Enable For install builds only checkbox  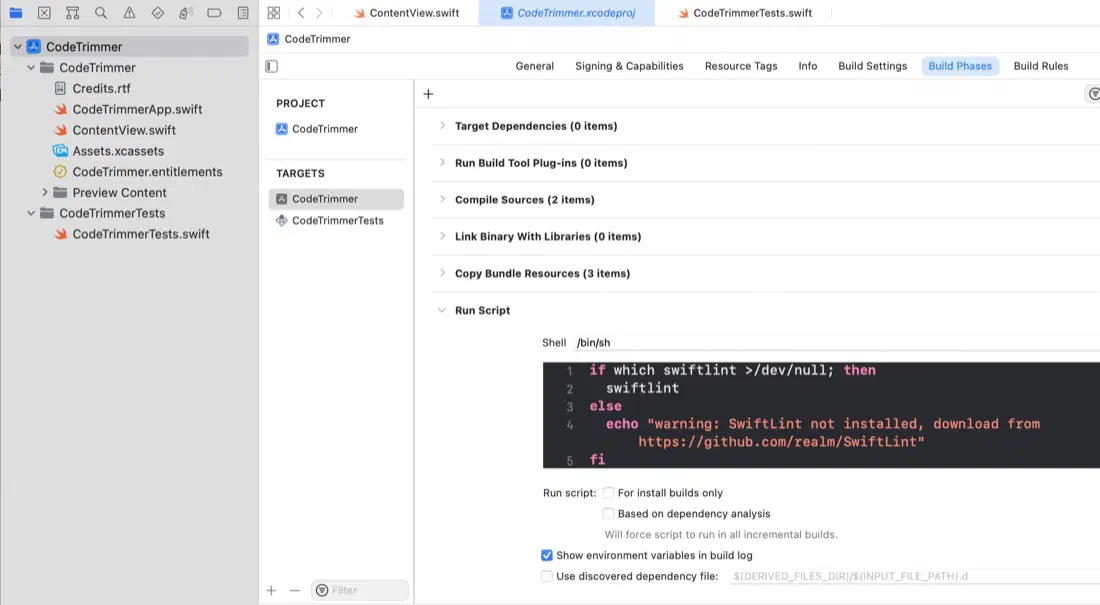click(608, 493)
